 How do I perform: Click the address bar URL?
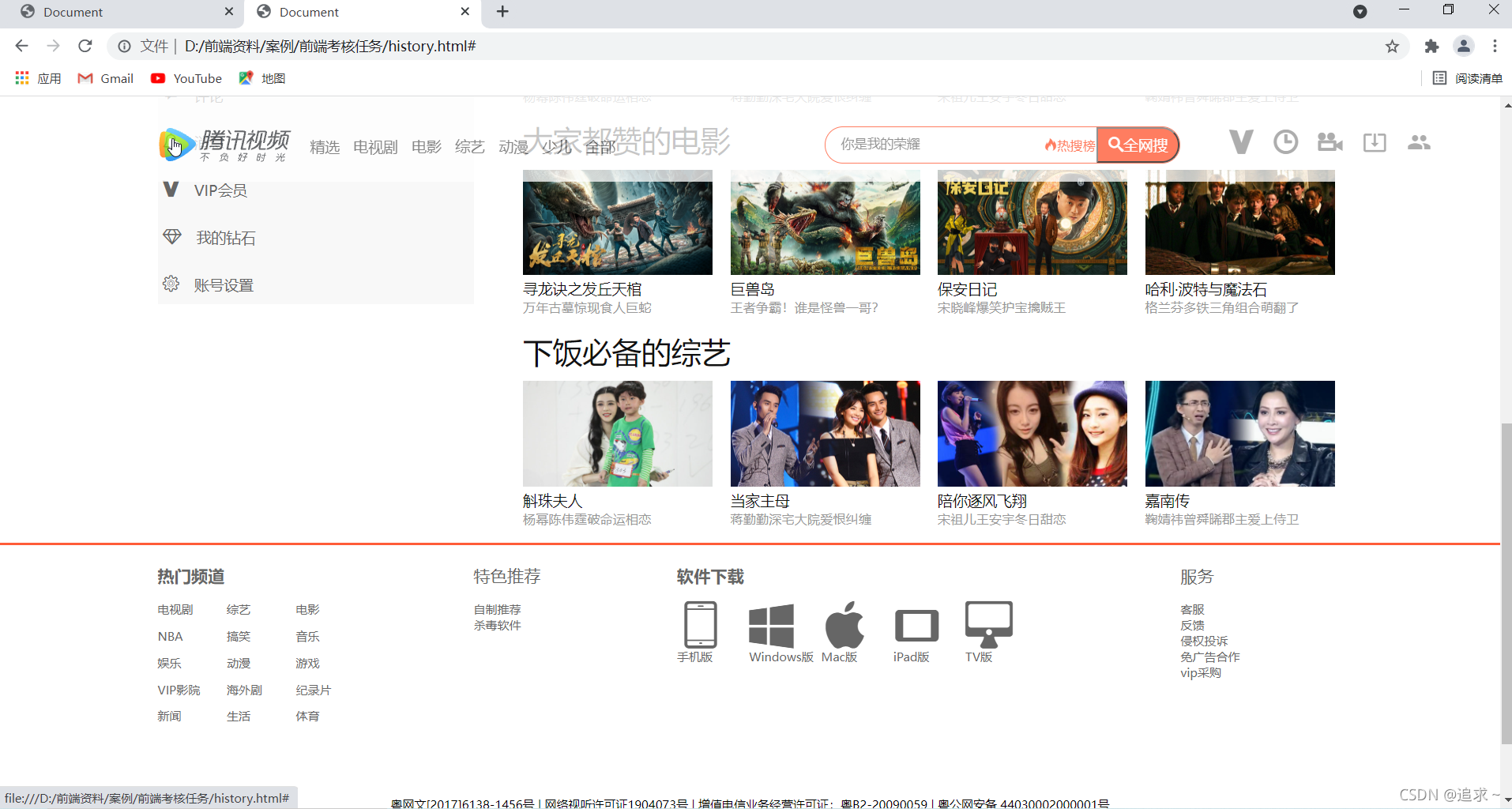(330, 46)
